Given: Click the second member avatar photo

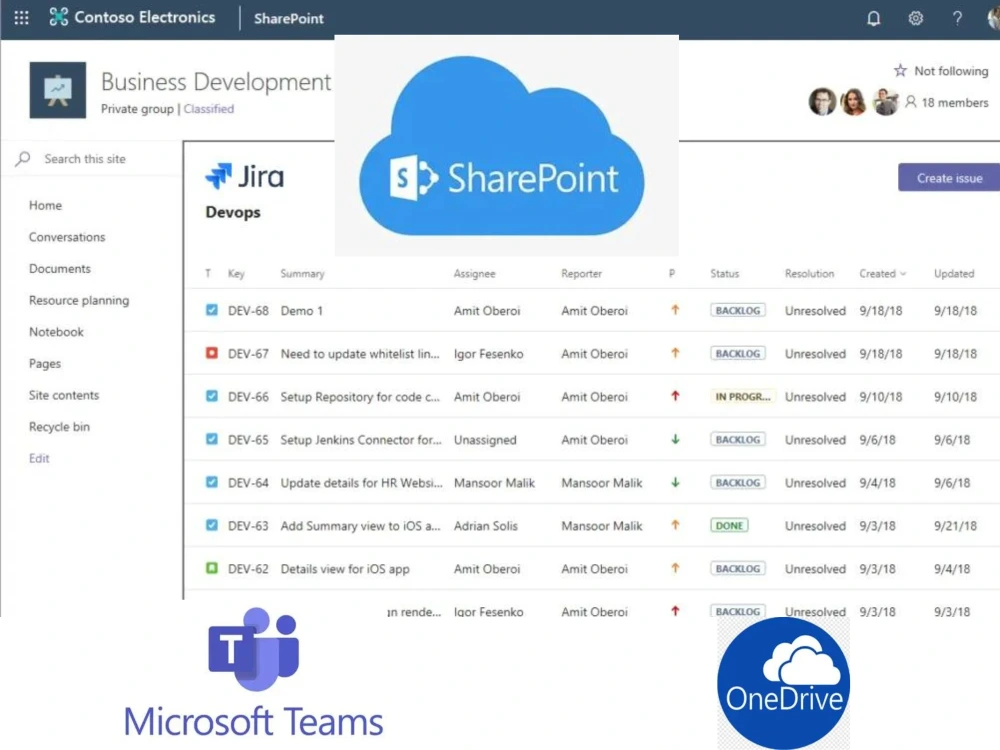Looking at the screenshot, I should pos(853,101).
